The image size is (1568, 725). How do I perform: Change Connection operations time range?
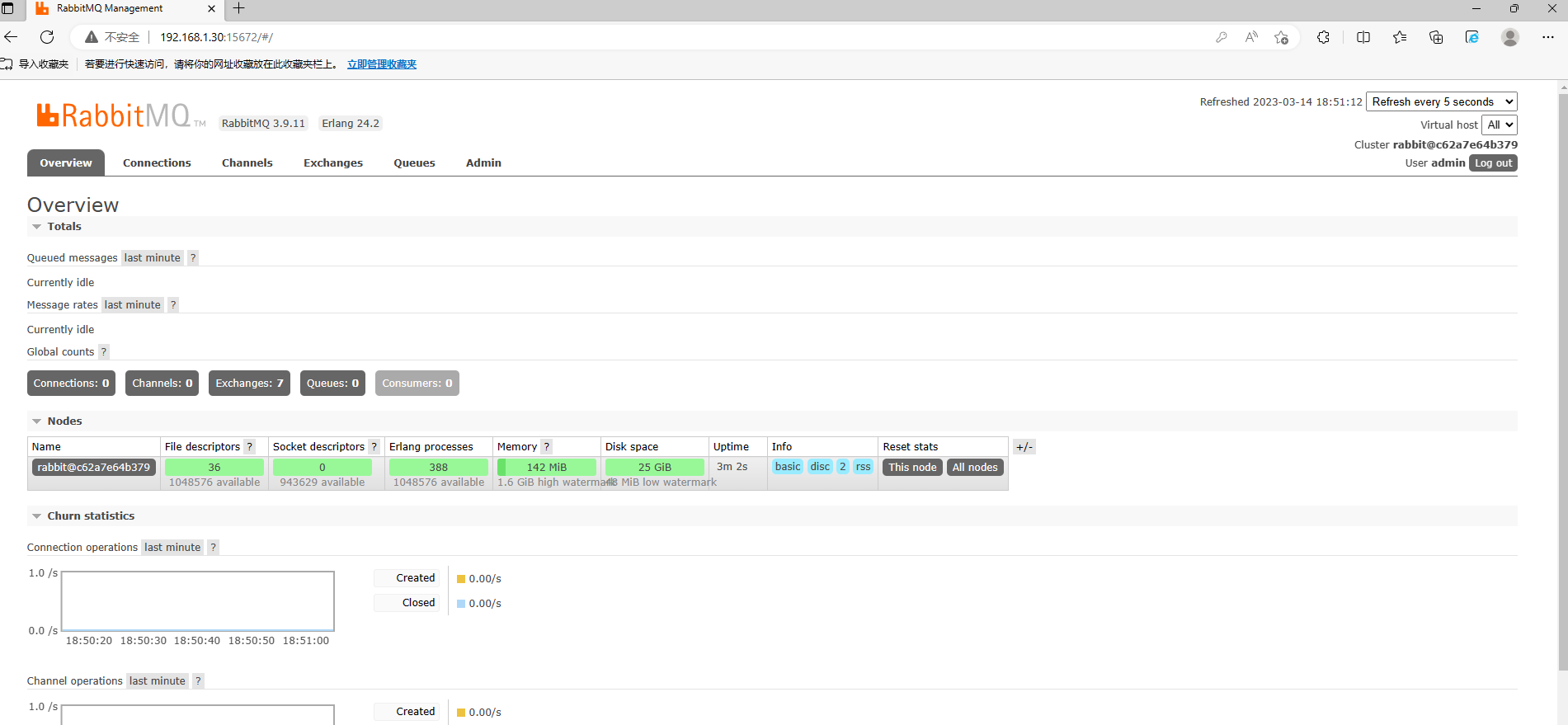coord(172,548)
